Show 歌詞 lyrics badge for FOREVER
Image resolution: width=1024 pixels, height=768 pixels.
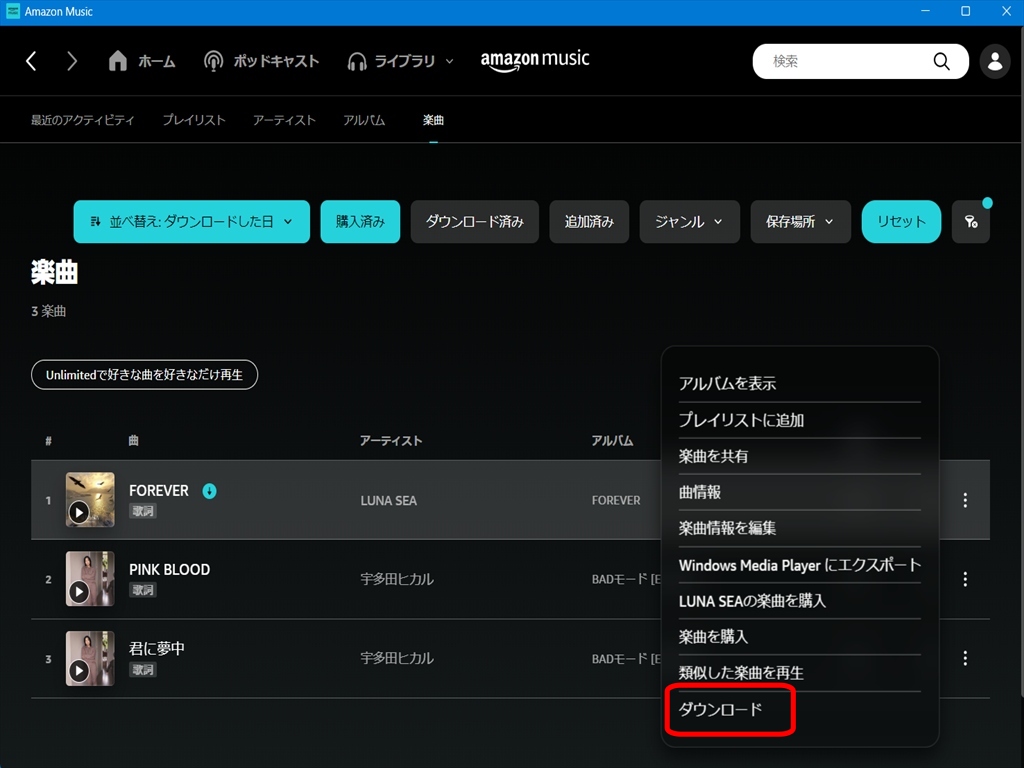tap(142, 511)
